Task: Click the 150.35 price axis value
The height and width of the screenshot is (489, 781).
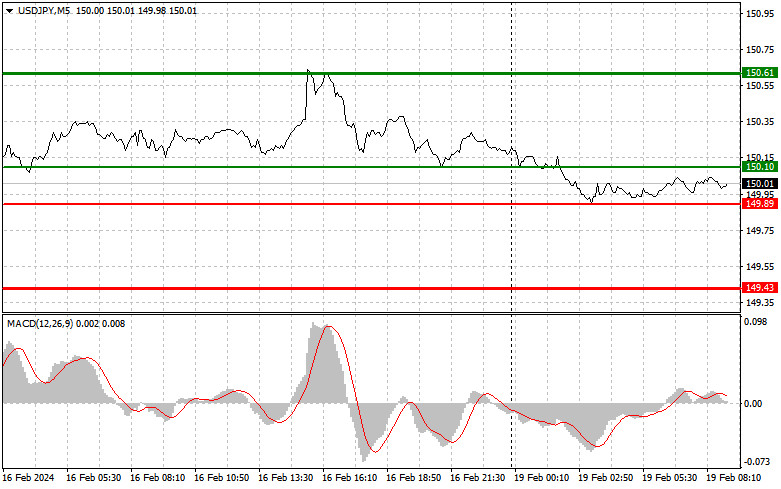Action: pyautogui.click(x=760, y=122)
